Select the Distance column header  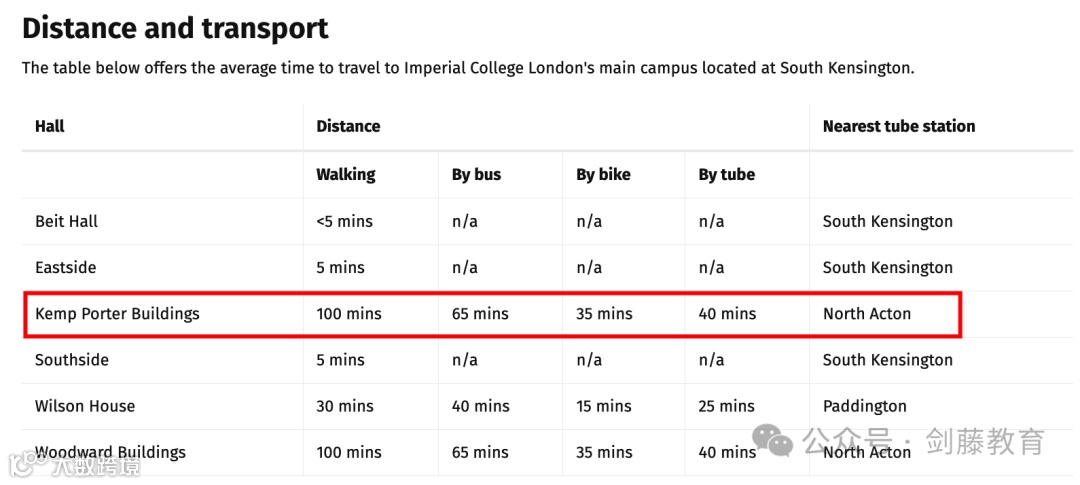(348, 126)
